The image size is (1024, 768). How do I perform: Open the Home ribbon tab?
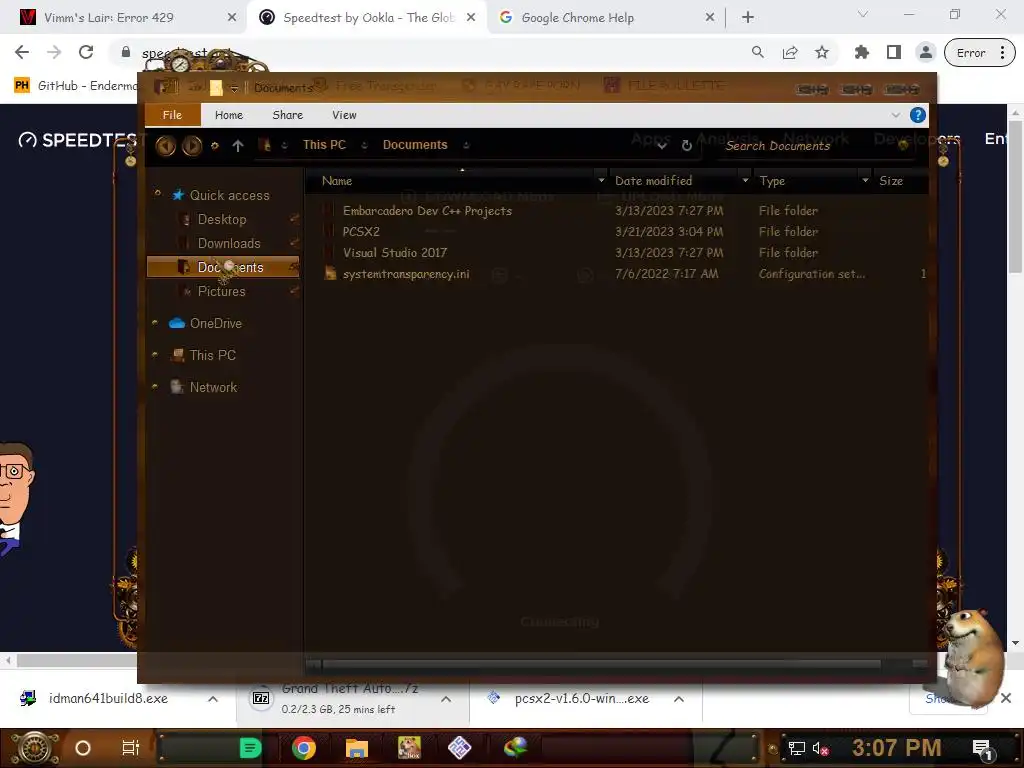pos(229,115)
